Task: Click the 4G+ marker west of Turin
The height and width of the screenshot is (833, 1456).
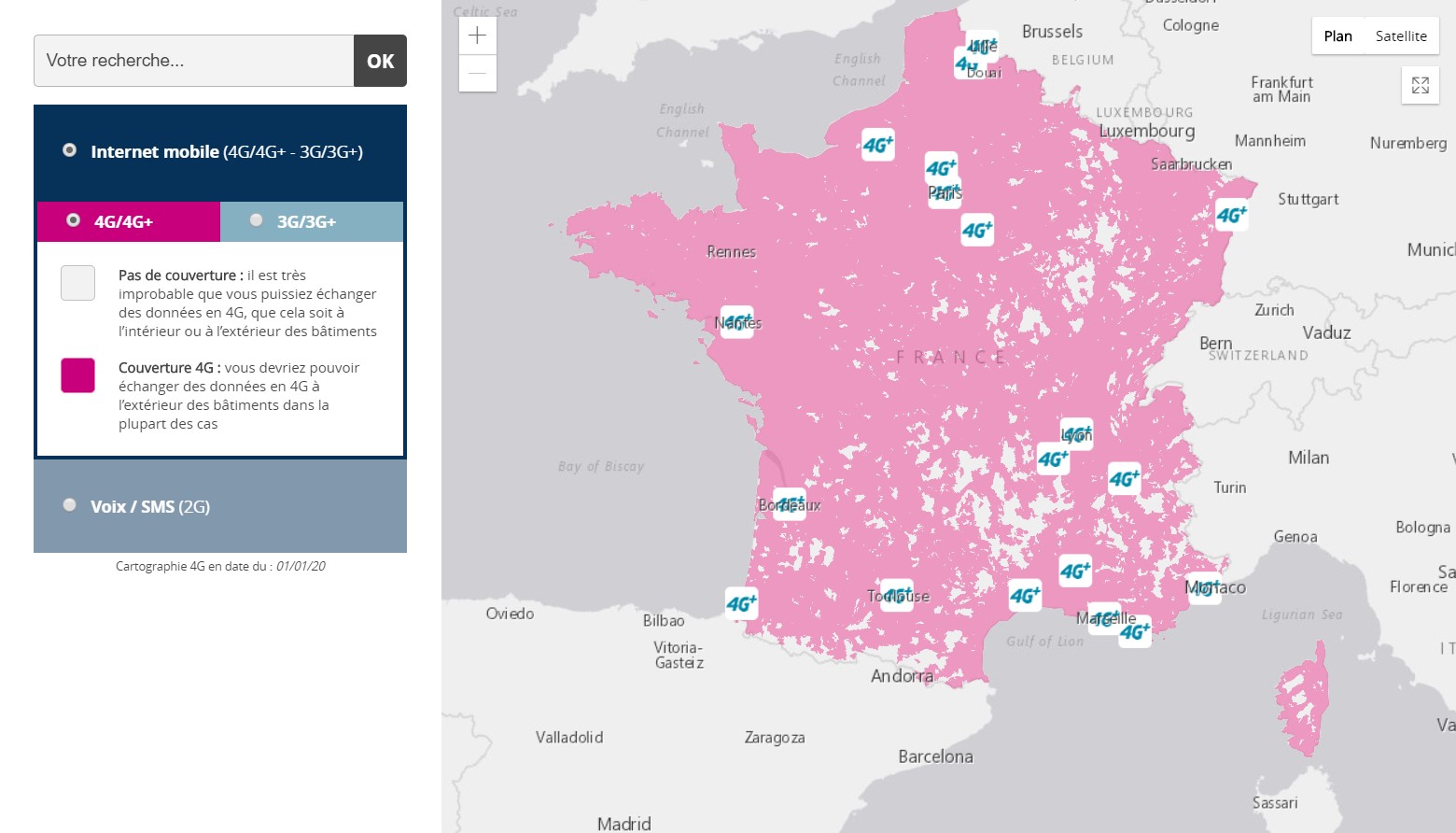Action: [1124, 479]
